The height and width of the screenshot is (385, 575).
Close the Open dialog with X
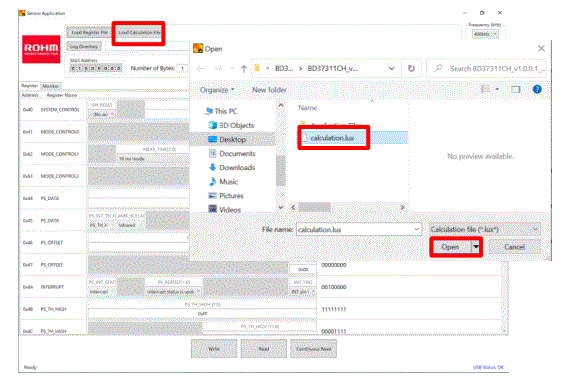pos(541,48)
